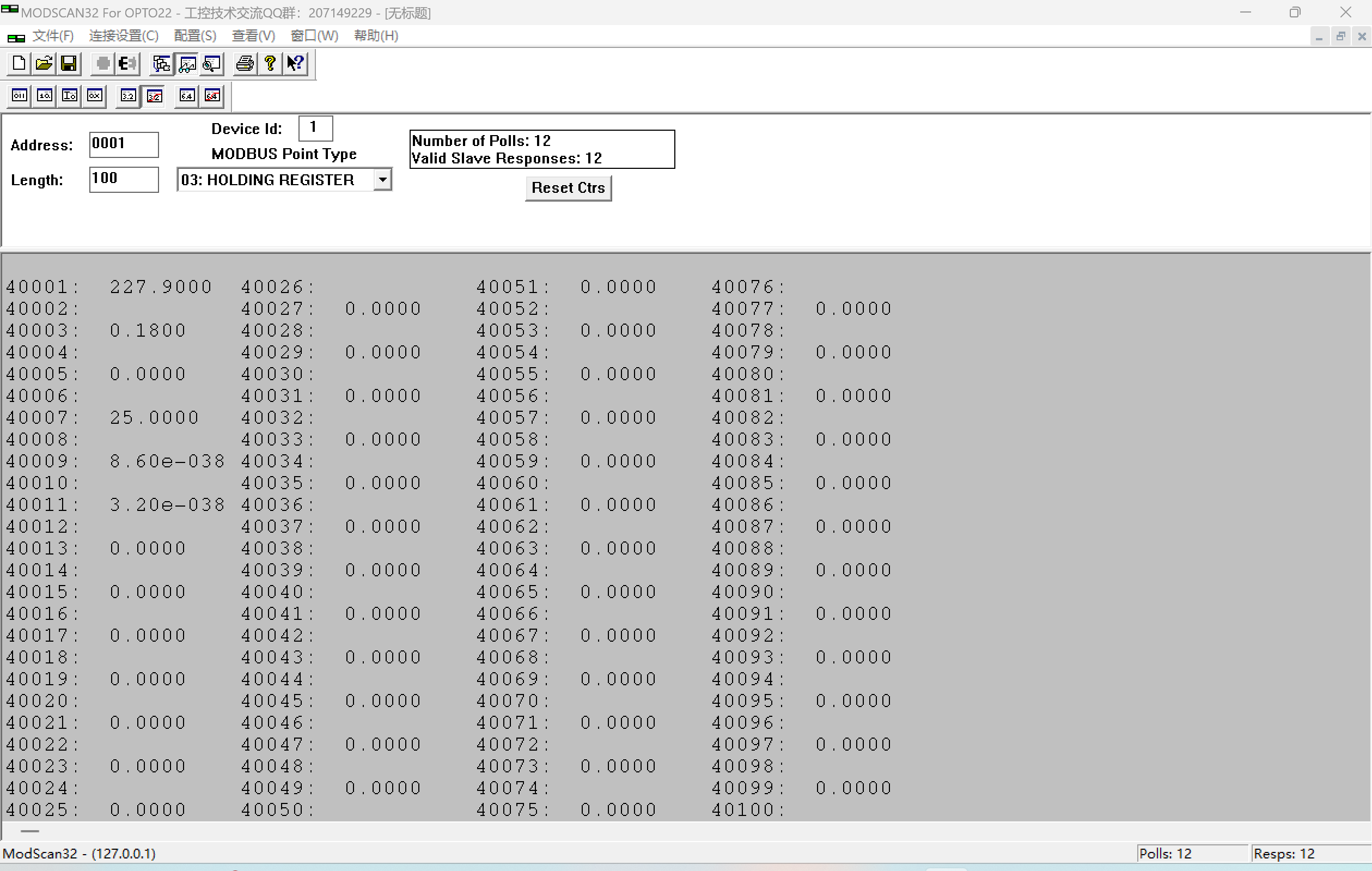The height and width of the screenshot is (871, 1372).
Task: Click the 40075: register label
Action: pos(513,810)
